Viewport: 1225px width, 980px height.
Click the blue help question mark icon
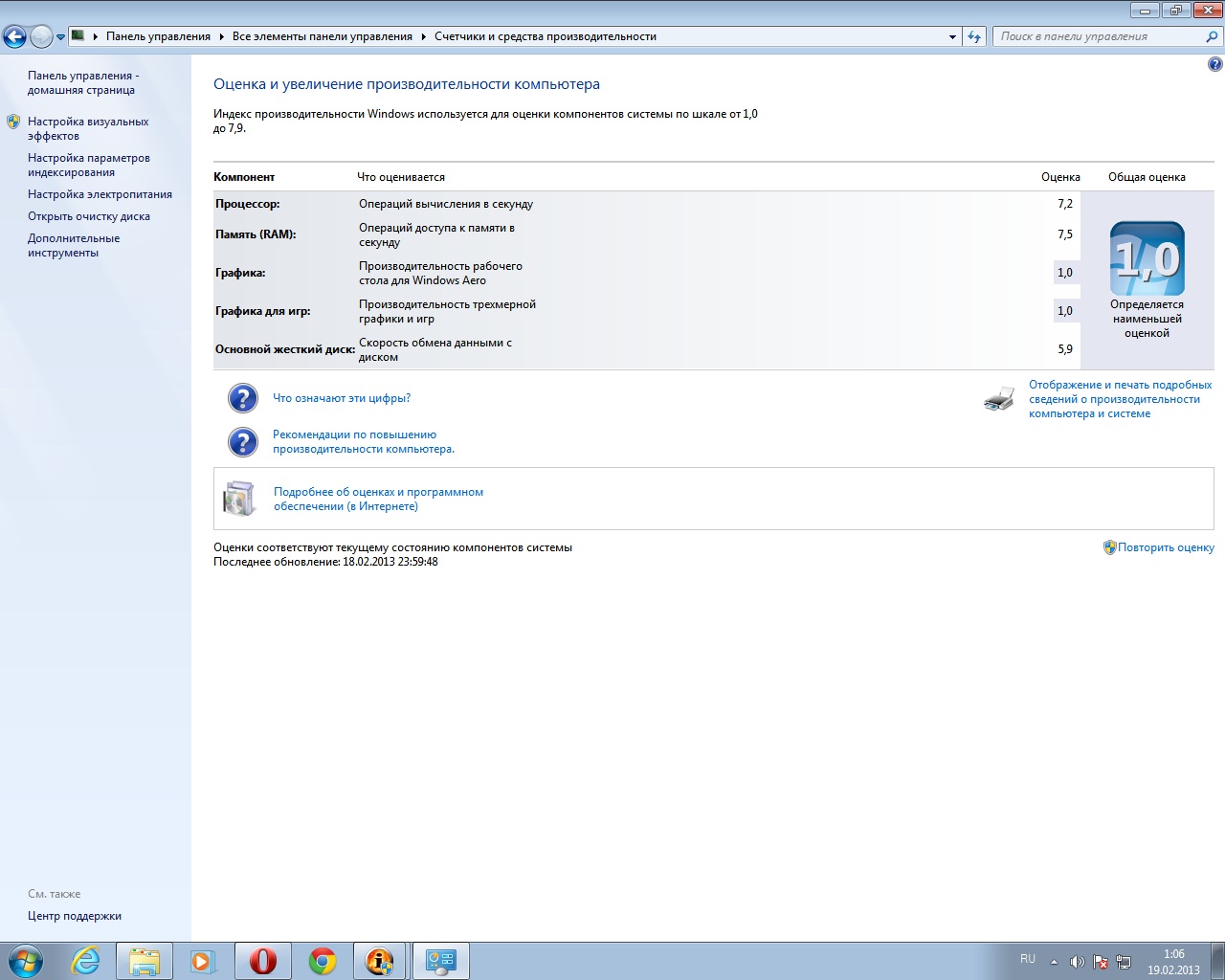[x=1214, y=65]
